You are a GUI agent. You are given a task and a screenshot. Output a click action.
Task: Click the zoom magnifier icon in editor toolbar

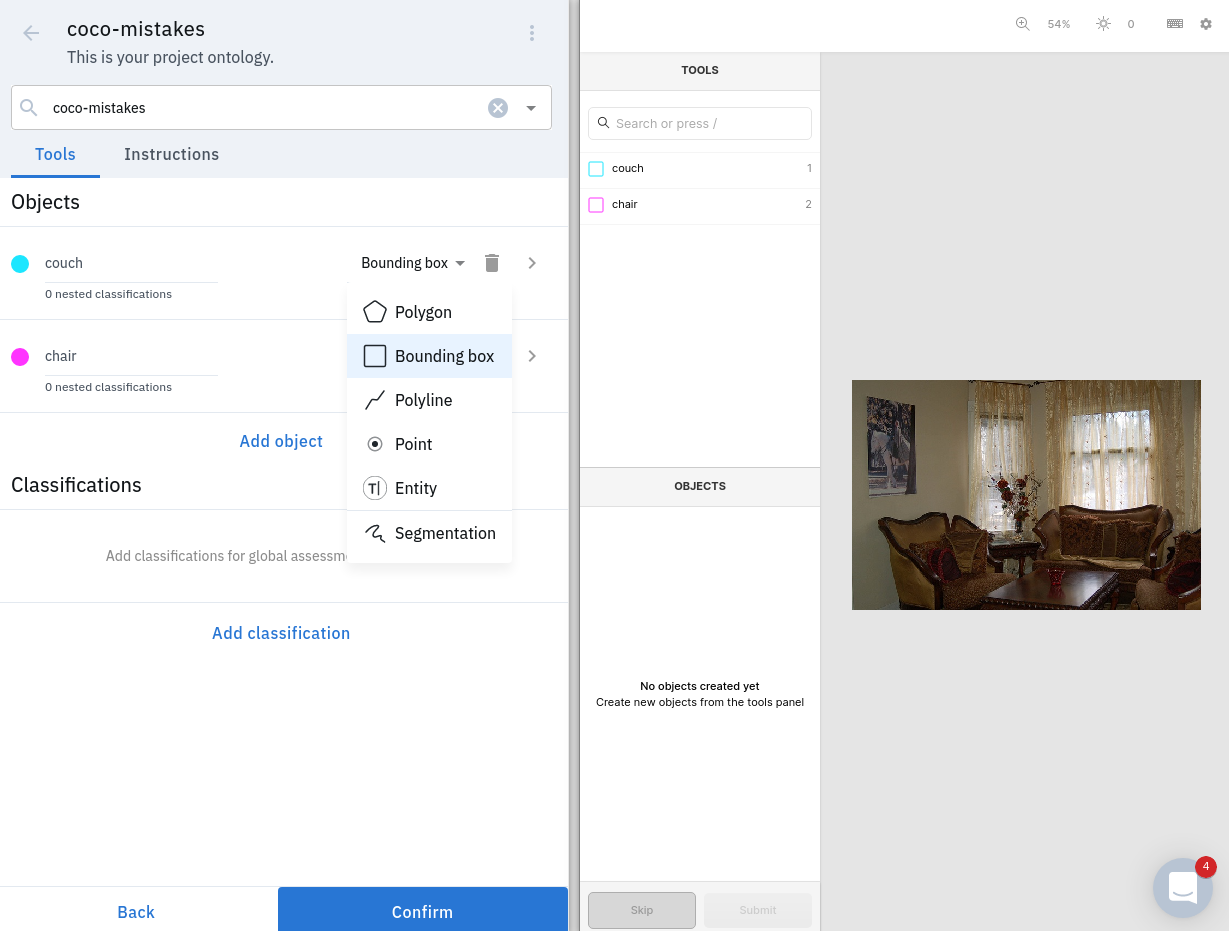pos(1022,24)
